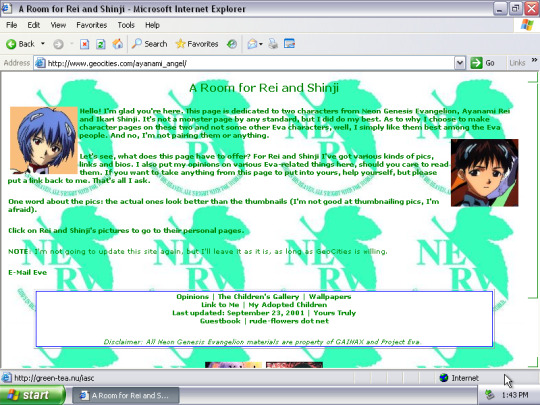540x405 pixels.
Task: Click the E-Mail Eve link
Action: tap(28, 272)
